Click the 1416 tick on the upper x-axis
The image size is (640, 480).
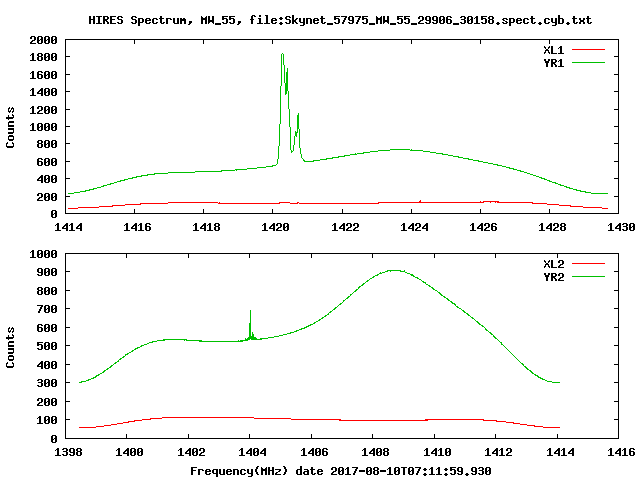point(137,227)
